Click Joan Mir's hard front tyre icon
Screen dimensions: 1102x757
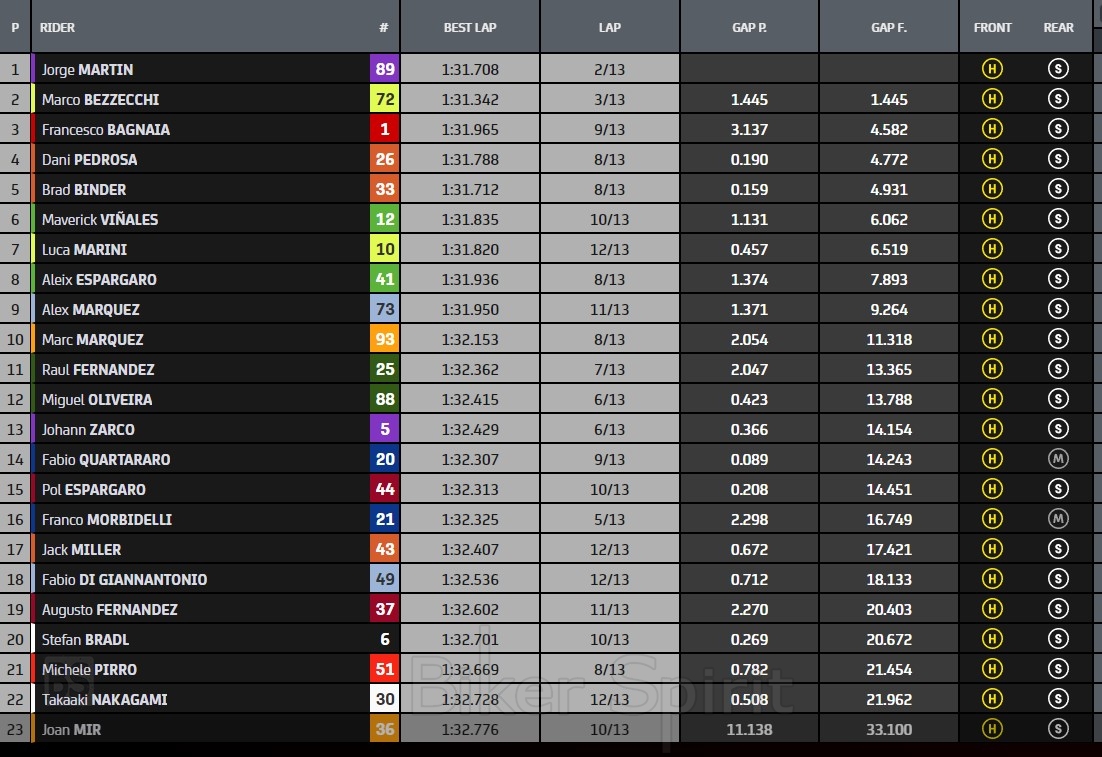(992, 729)
